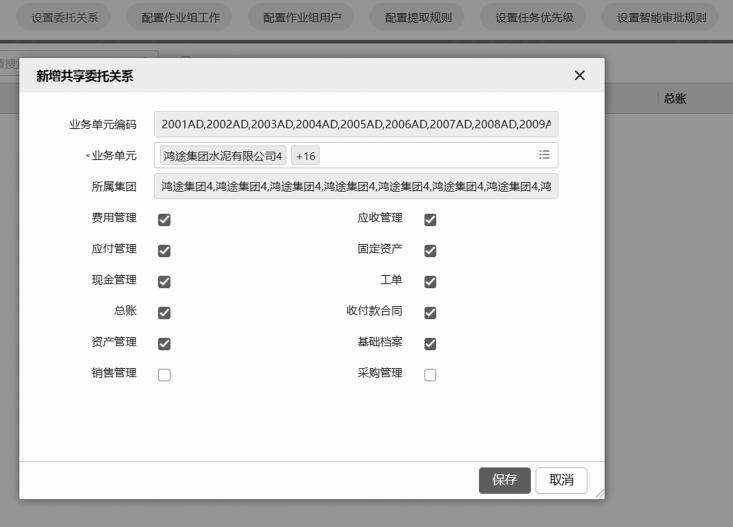Open the business unit list picker icon
Screen dimensions: 733x527
point(544,155)
